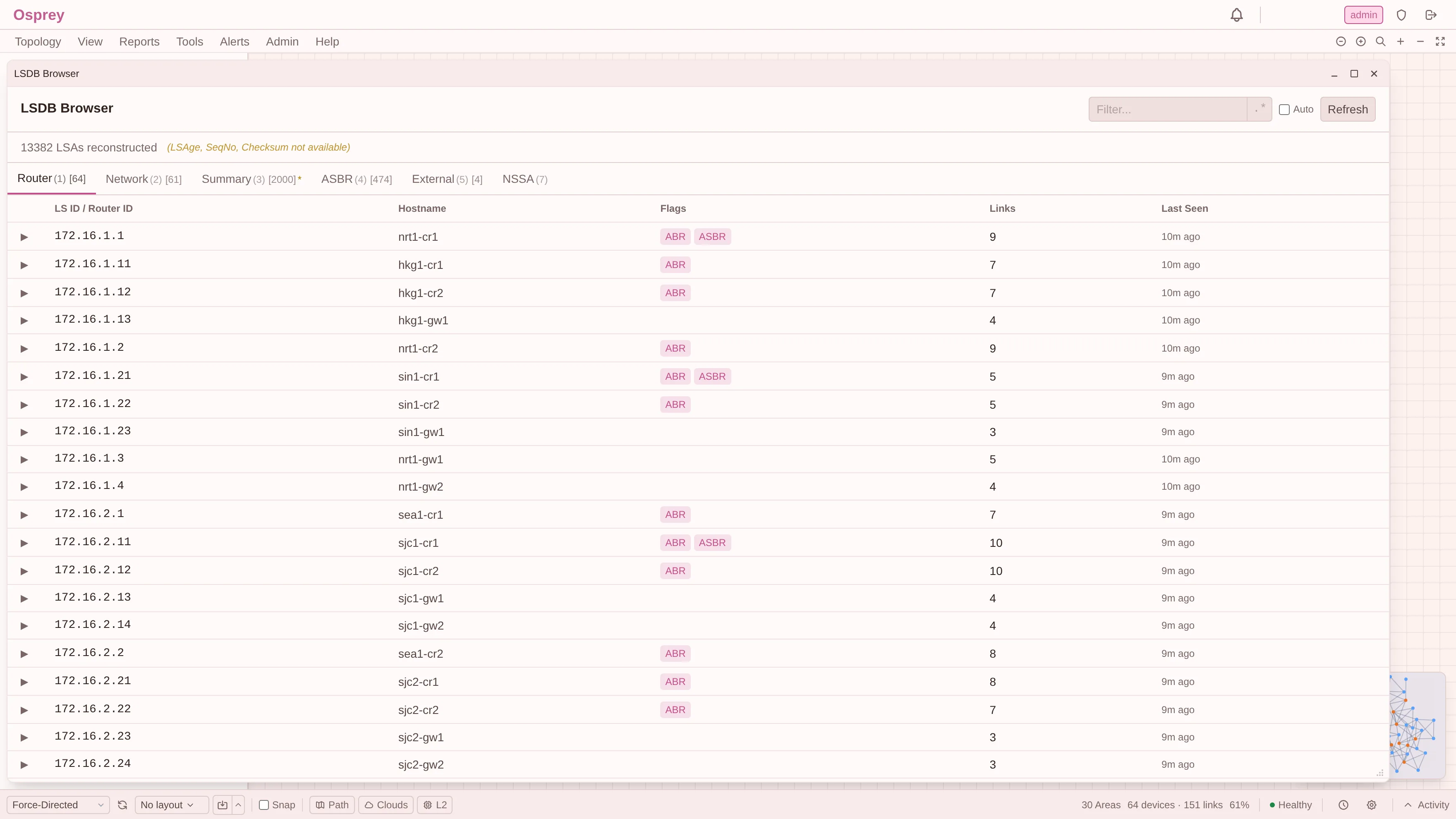Enable the Snap checkbox

click(x=264, y=805)
